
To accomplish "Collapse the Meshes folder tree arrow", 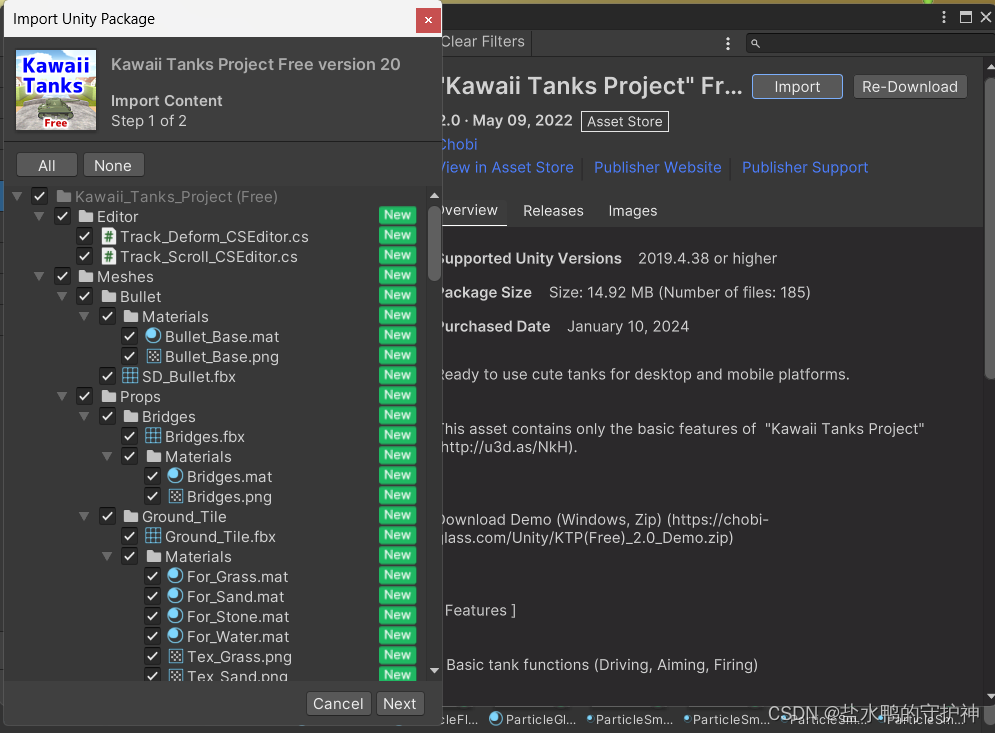I will pos(39,277).
